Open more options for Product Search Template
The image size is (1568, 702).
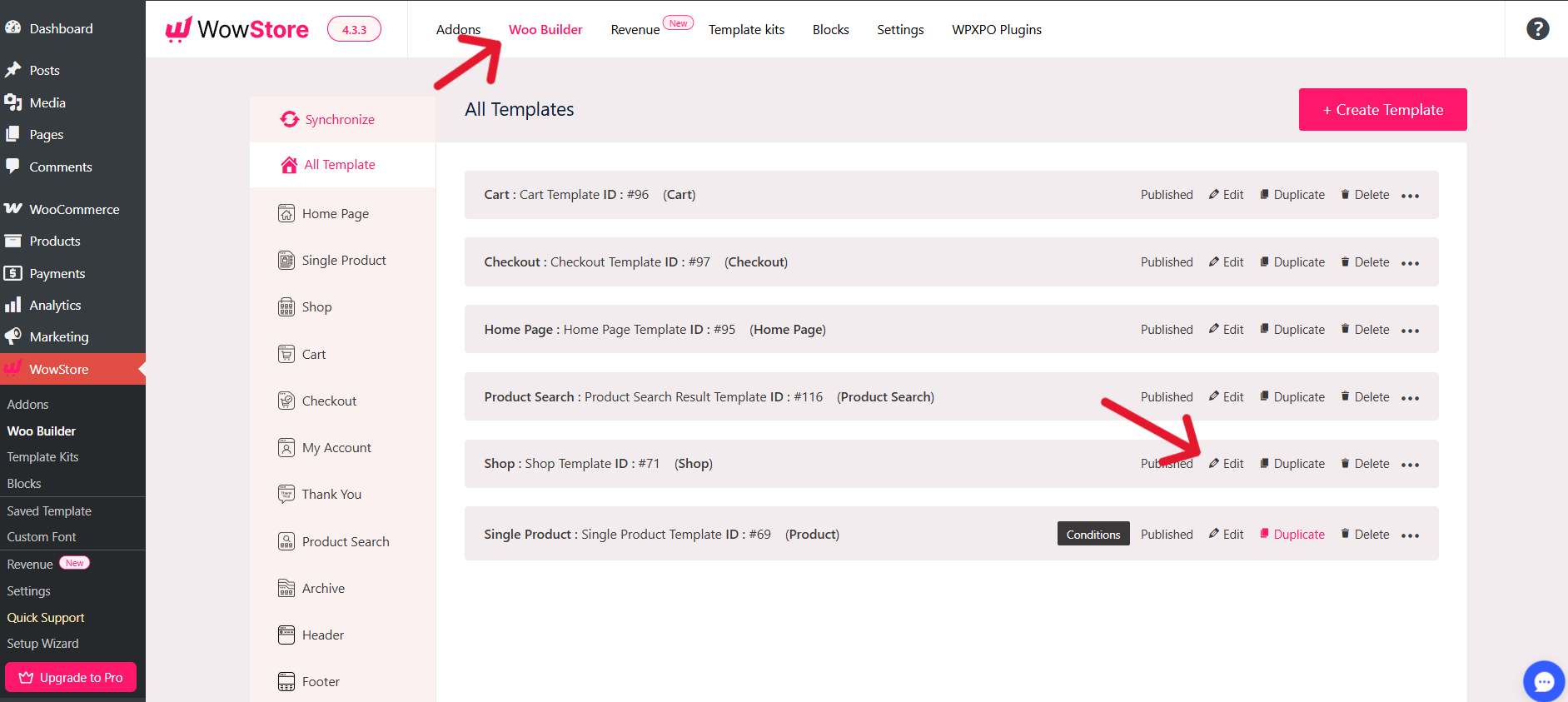1410,398
